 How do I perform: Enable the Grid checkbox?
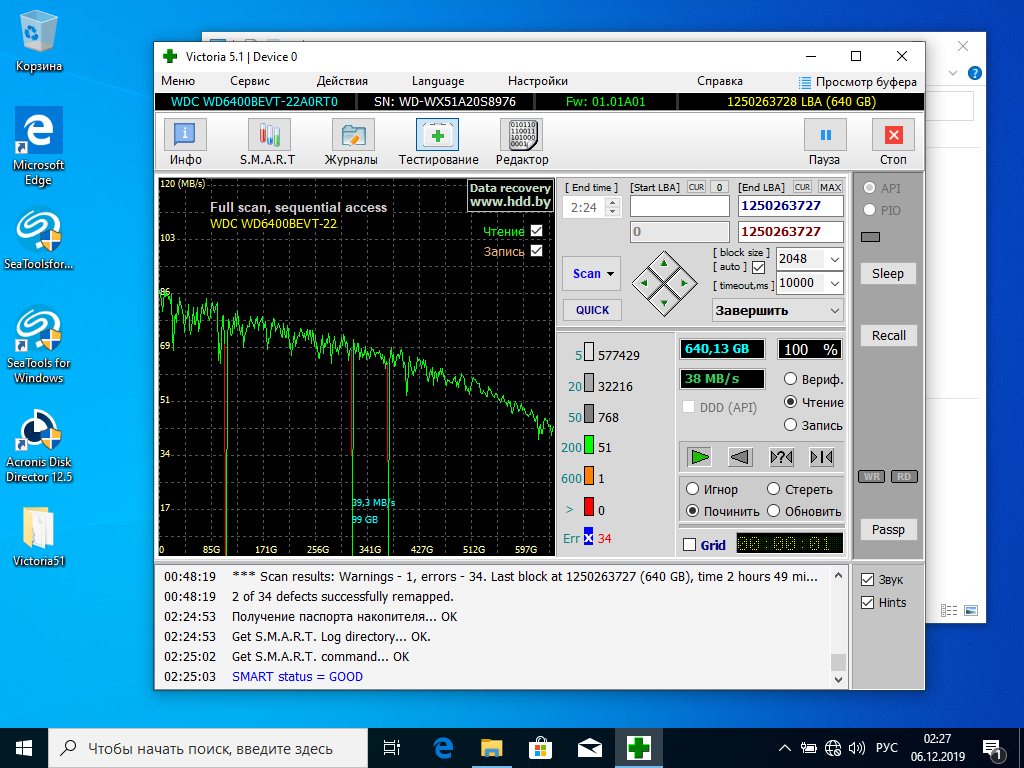pos(689,545)
